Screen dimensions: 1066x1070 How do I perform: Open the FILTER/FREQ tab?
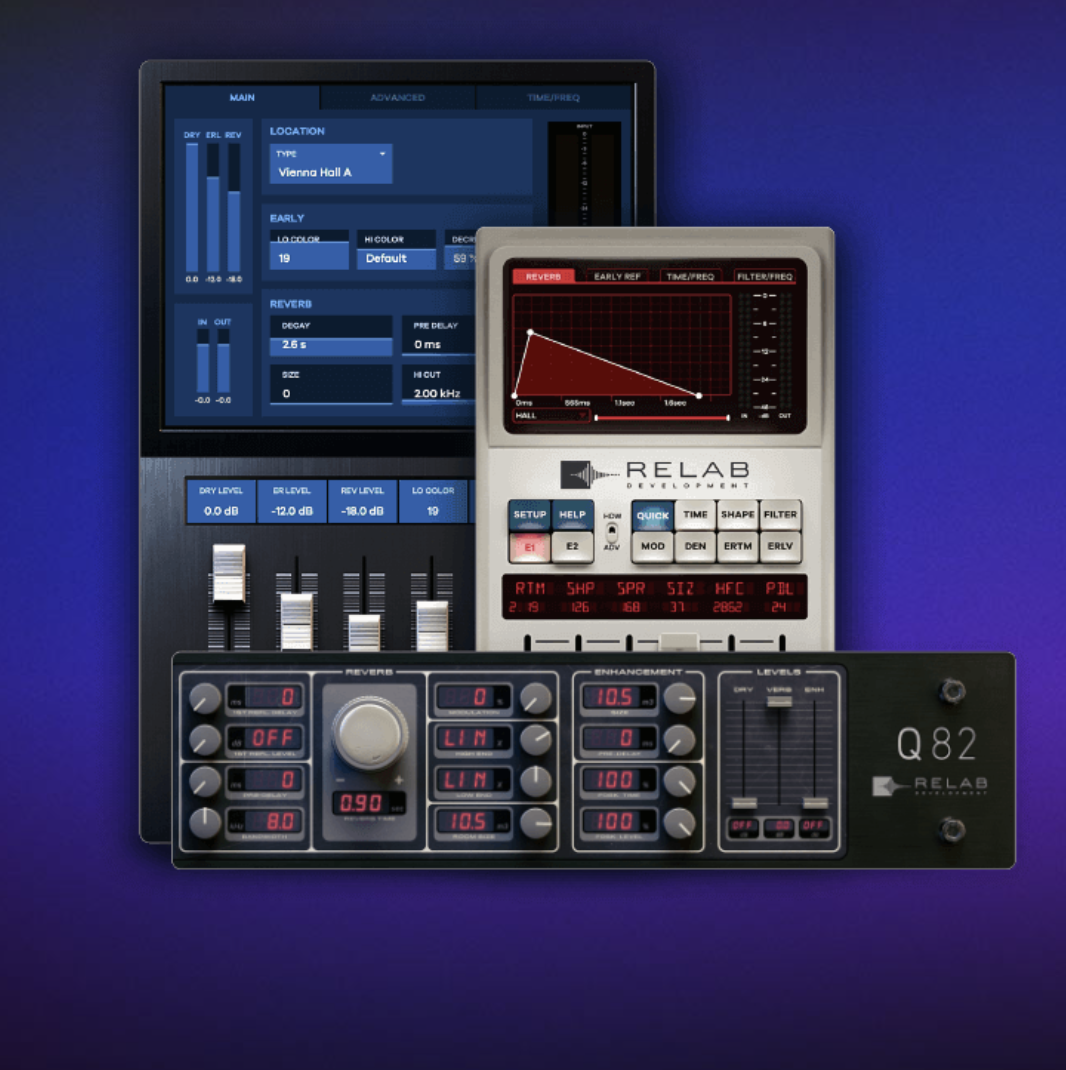[x=764, y=276]
